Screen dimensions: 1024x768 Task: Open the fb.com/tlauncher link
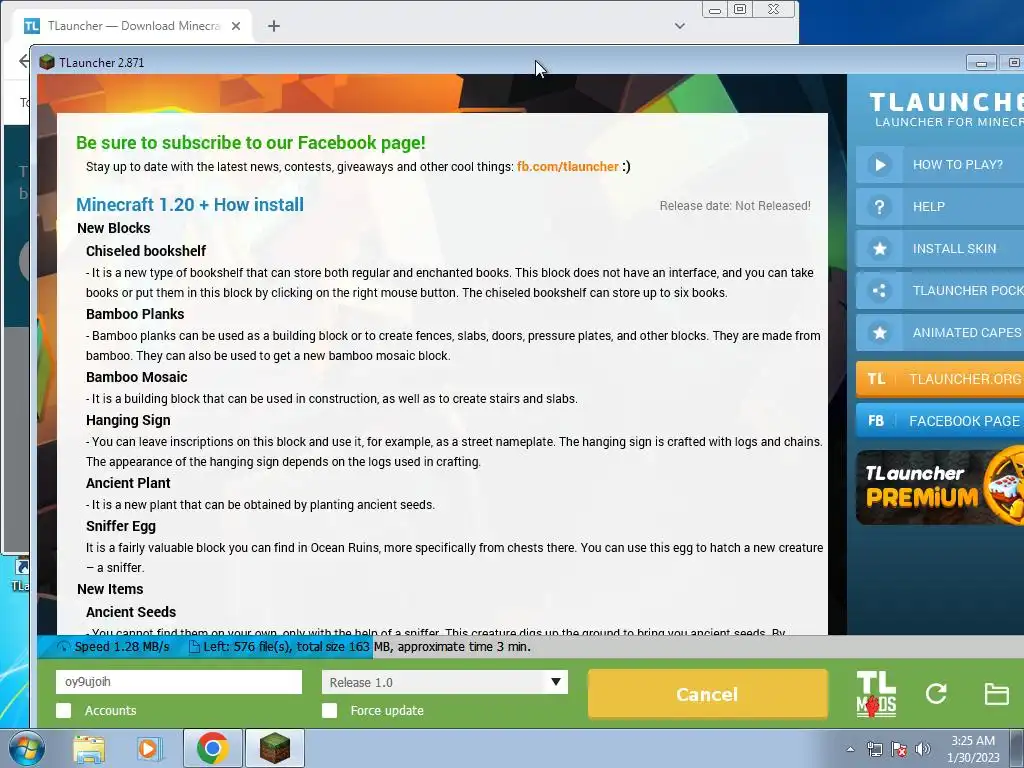click(568, 167)
